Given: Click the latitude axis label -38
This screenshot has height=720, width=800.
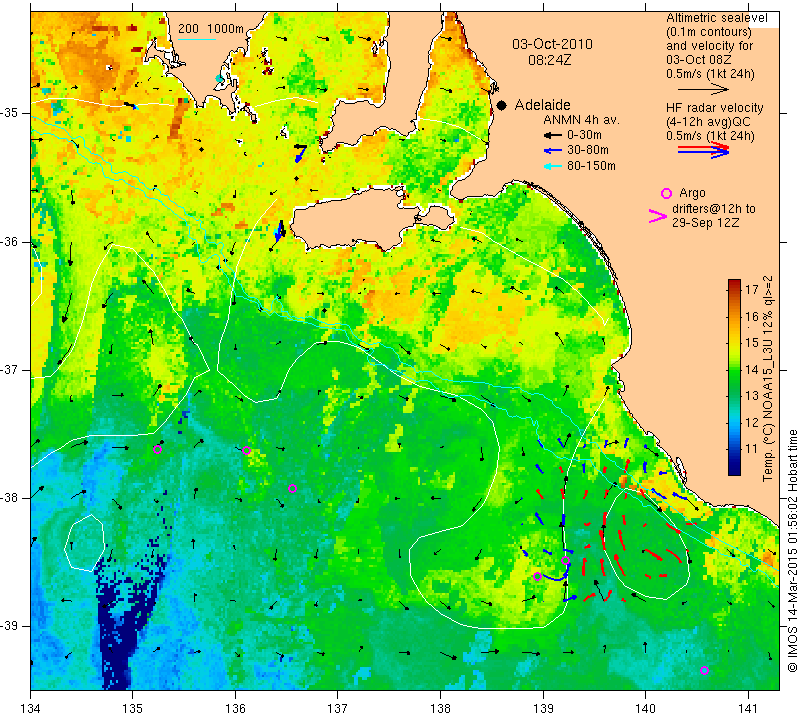Looking at the screenshot, I should [11, 498].
